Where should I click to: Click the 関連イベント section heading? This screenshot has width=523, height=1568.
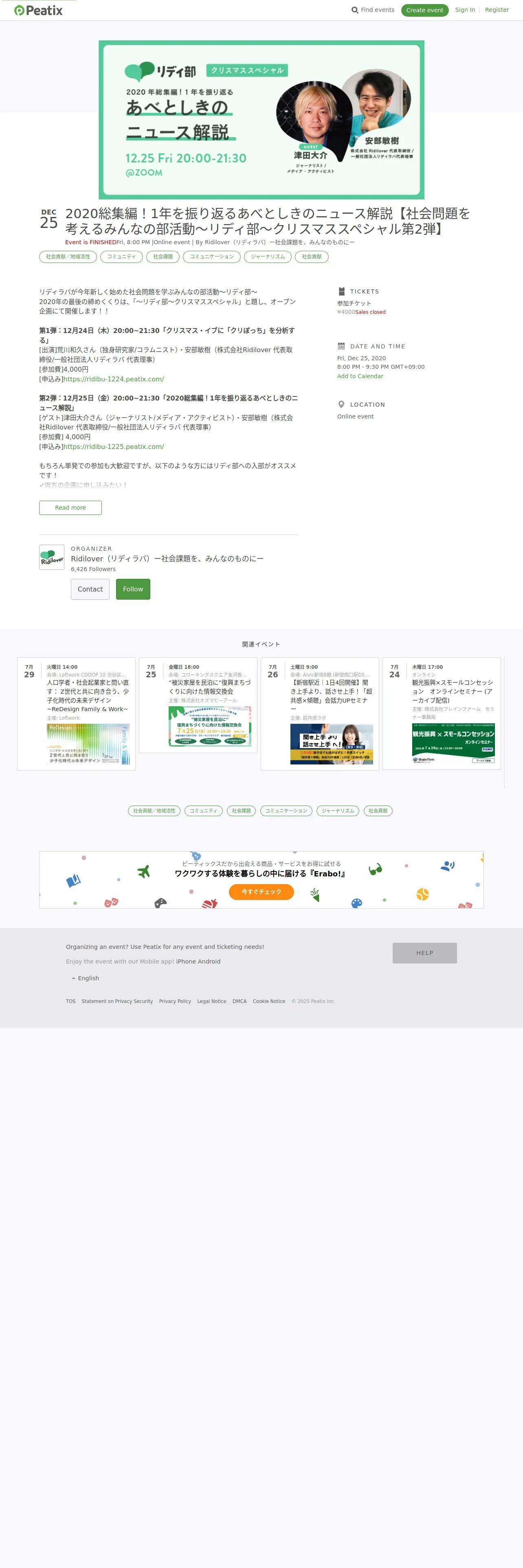(x=261, y=644)
